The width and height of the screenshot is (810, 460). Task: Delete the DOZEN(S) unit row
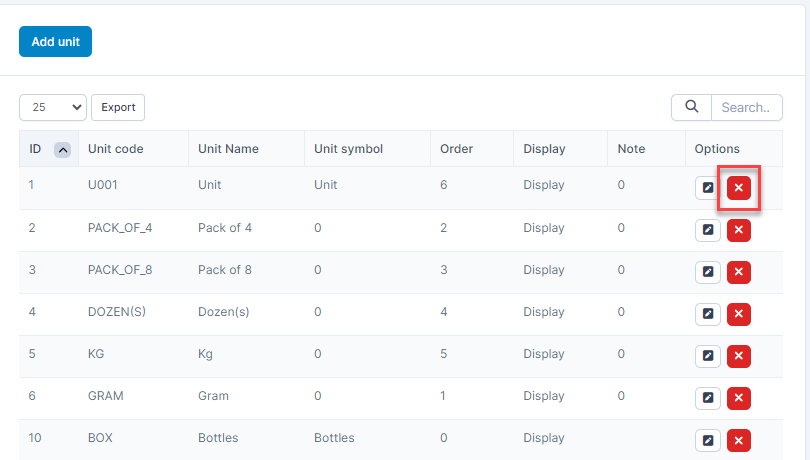pyautogui.click(x=738, y=314)
